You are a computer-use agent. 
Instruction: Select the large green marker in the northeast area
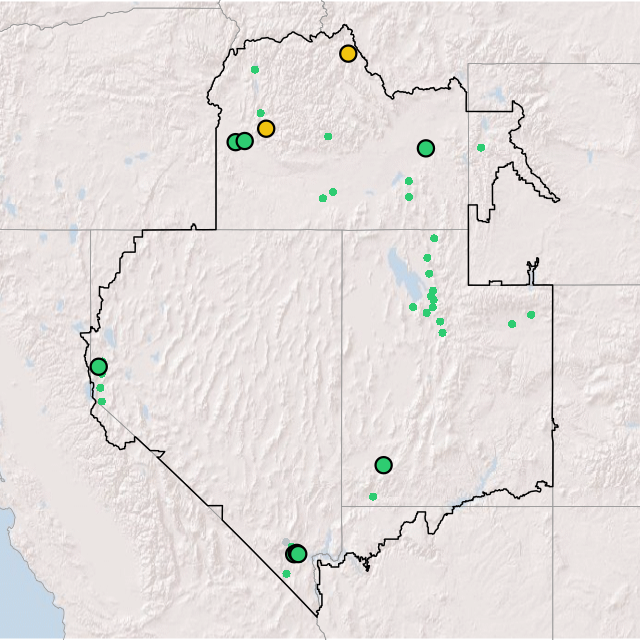[426, 148]
